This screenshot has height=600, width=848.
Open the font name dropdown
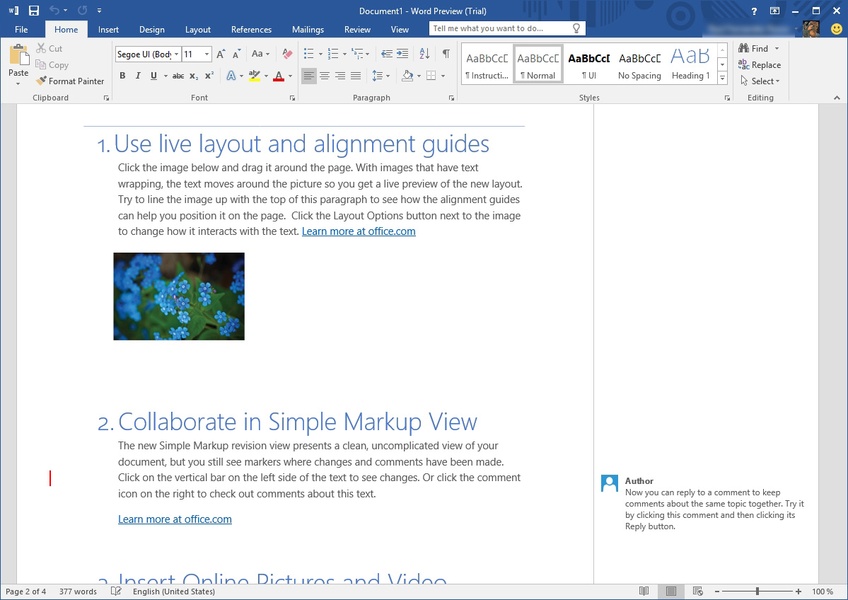click(176, 54)
